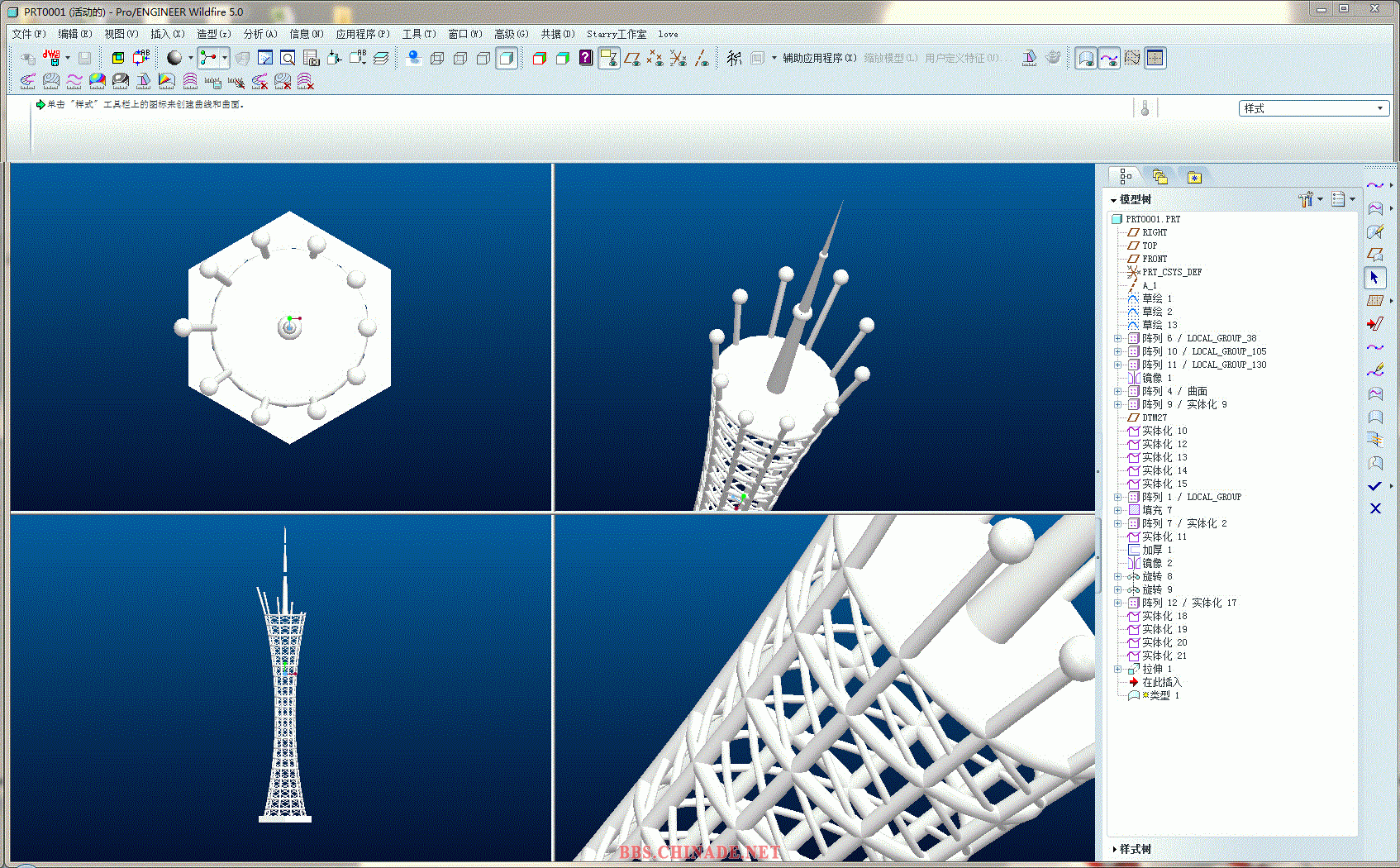Viewport: 1400px width, 868px height.
Task: Click the red arrow snap icon in right toolbar
Action: click(x=1375, y=324)
